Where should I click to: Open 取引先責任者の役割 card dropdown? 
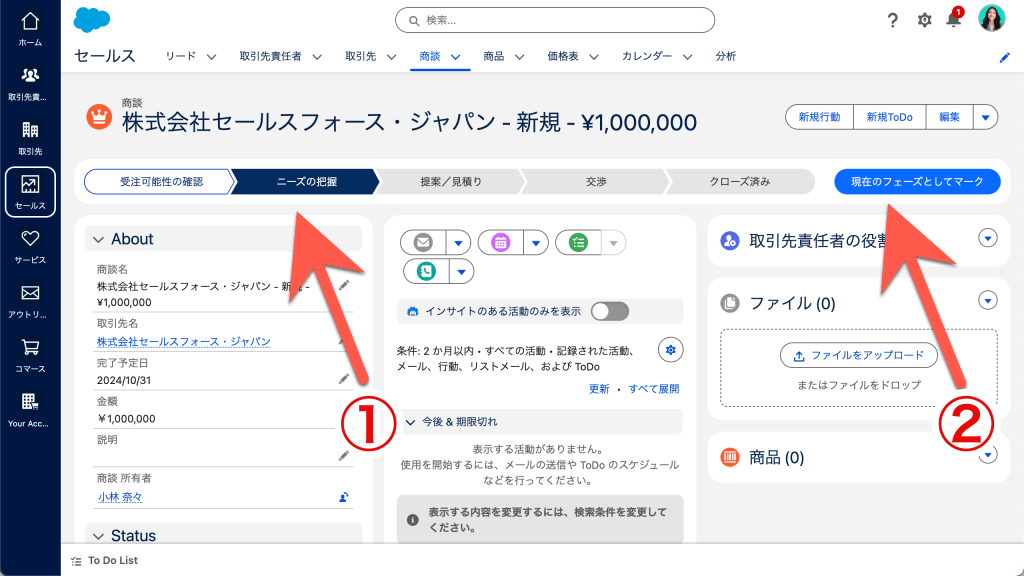pos(987,238)
